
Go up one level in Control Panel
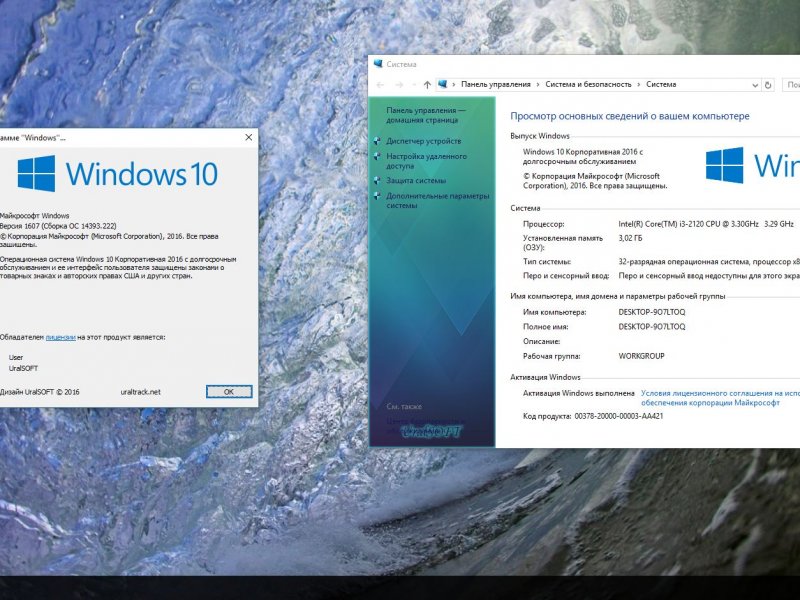427,85
